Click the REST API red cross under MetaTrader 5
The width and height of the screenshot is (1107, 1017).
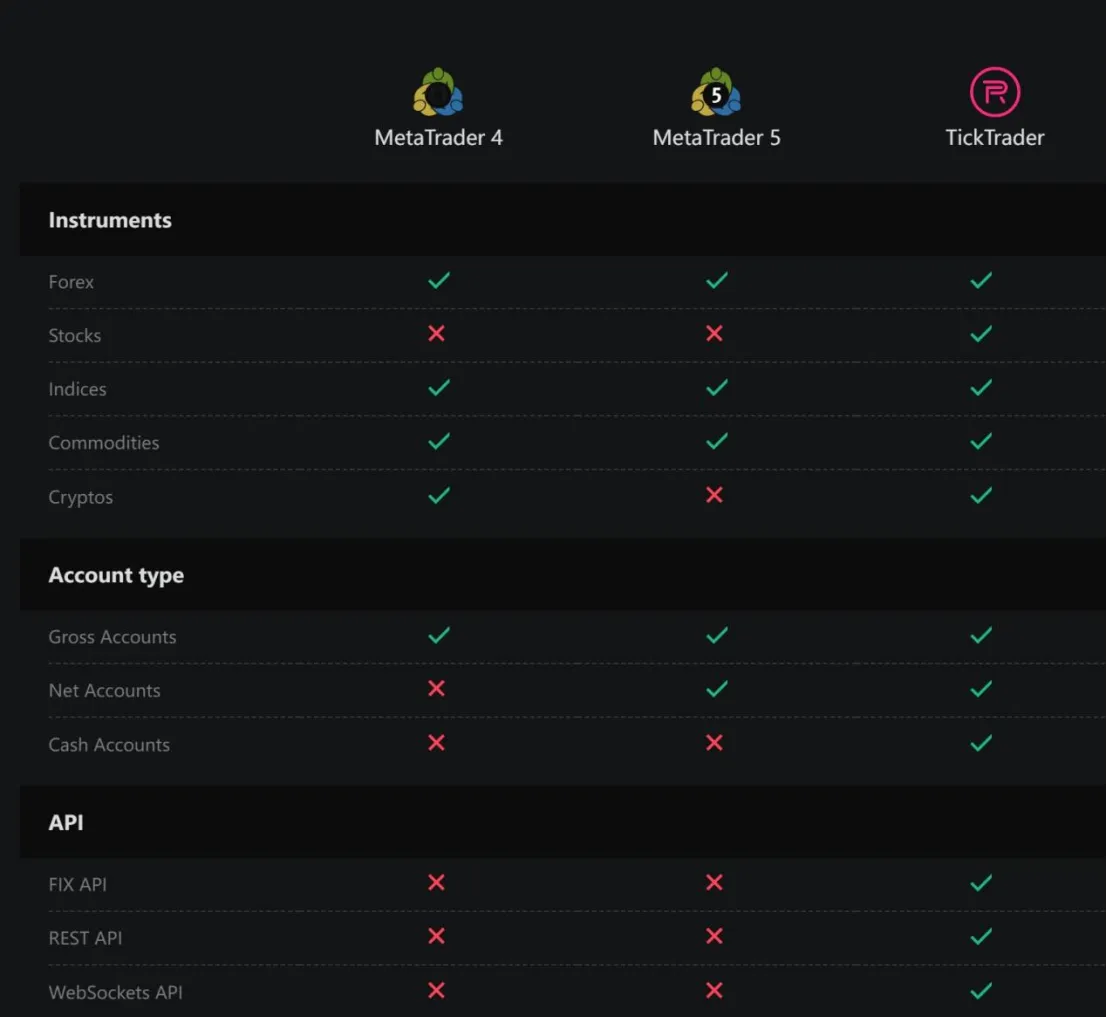point(714,936)
